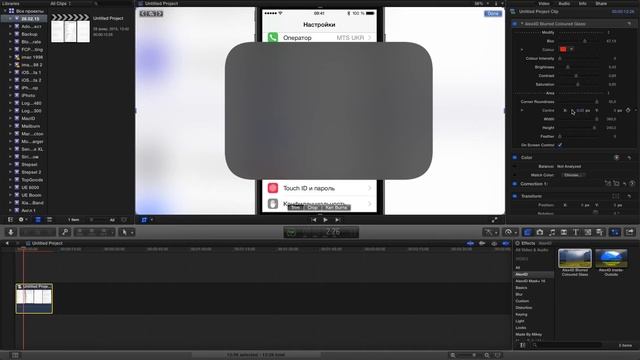
Task: Switch browser to list view
Action: click(x=49, y=220)
